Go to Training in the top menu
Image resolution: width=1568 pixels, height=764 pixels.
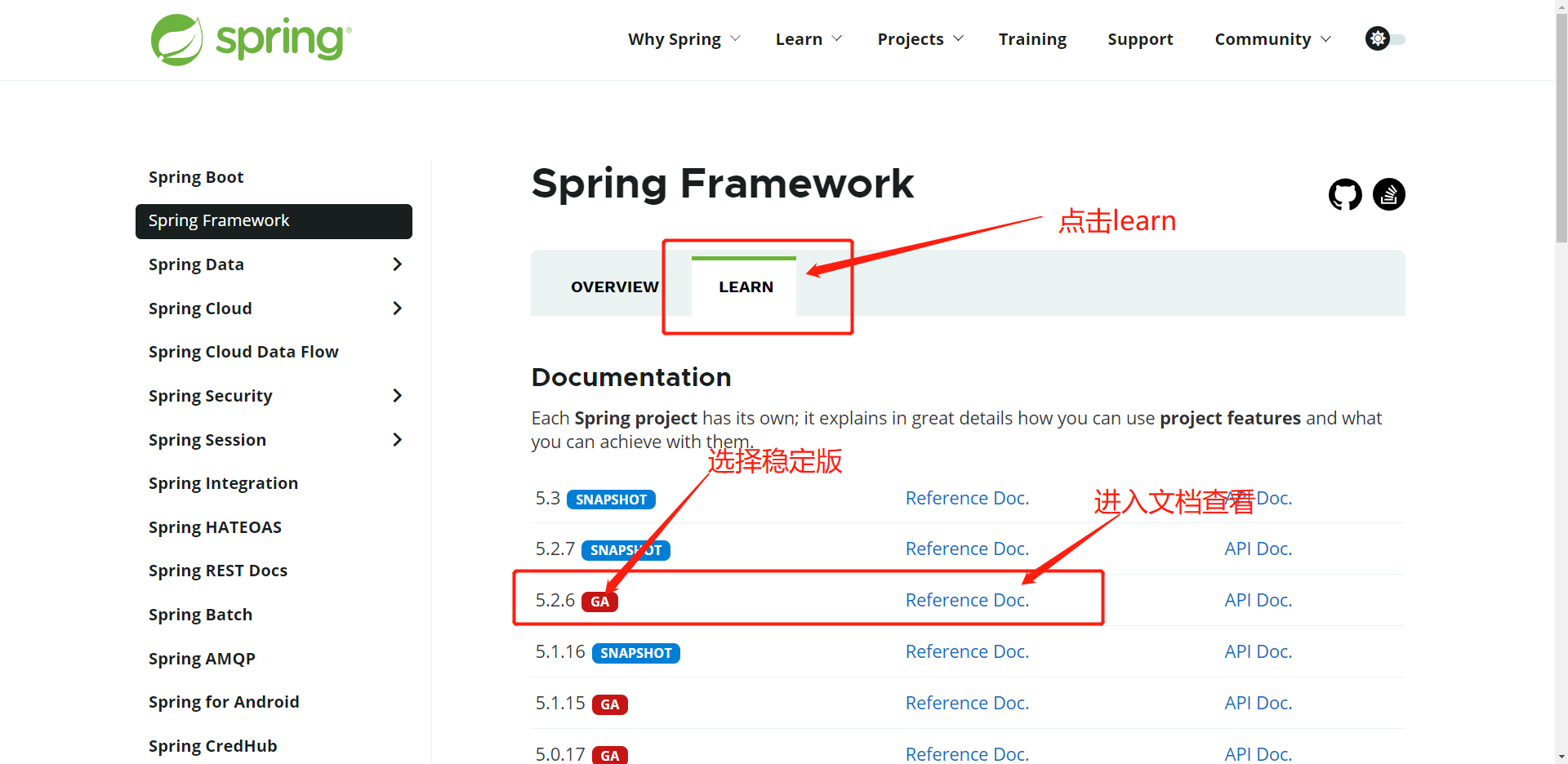tap(1032, 39)
